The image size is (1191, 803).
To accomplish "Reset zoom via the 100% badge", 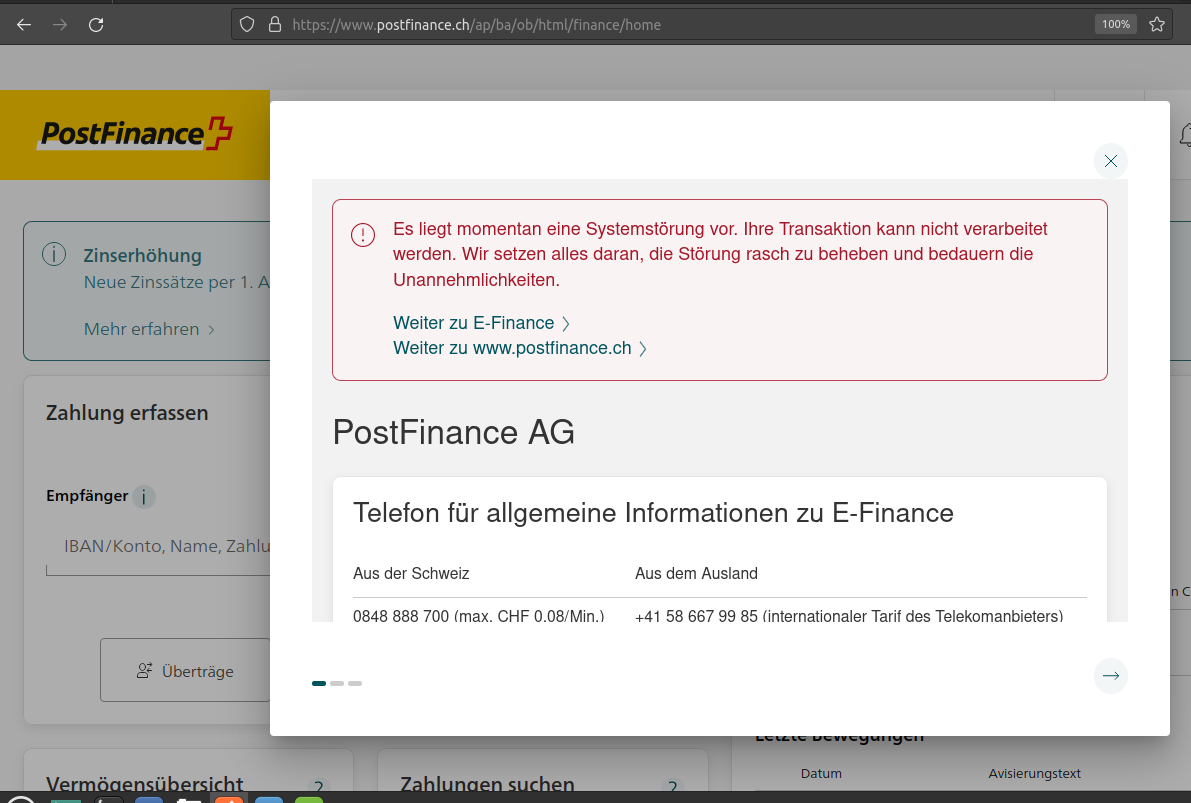I will pyautogui.click(x=1116, y=24).
